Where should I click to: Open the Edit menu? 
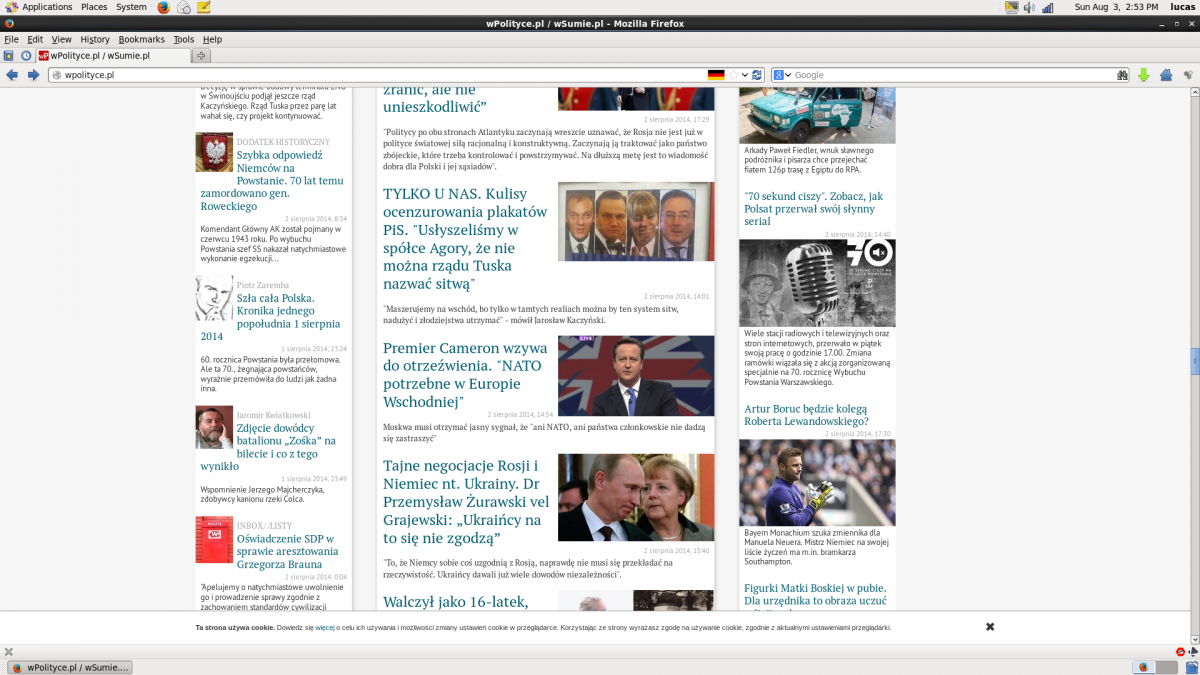click(x=35, y=39)
